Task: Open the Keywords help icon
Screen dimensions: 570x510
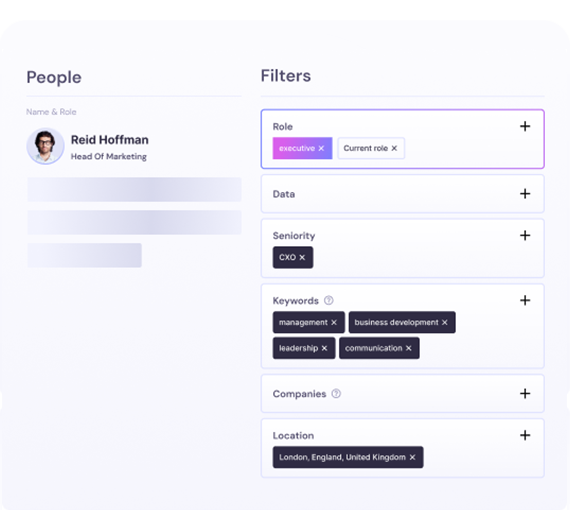Action: [x=329, y=300]
